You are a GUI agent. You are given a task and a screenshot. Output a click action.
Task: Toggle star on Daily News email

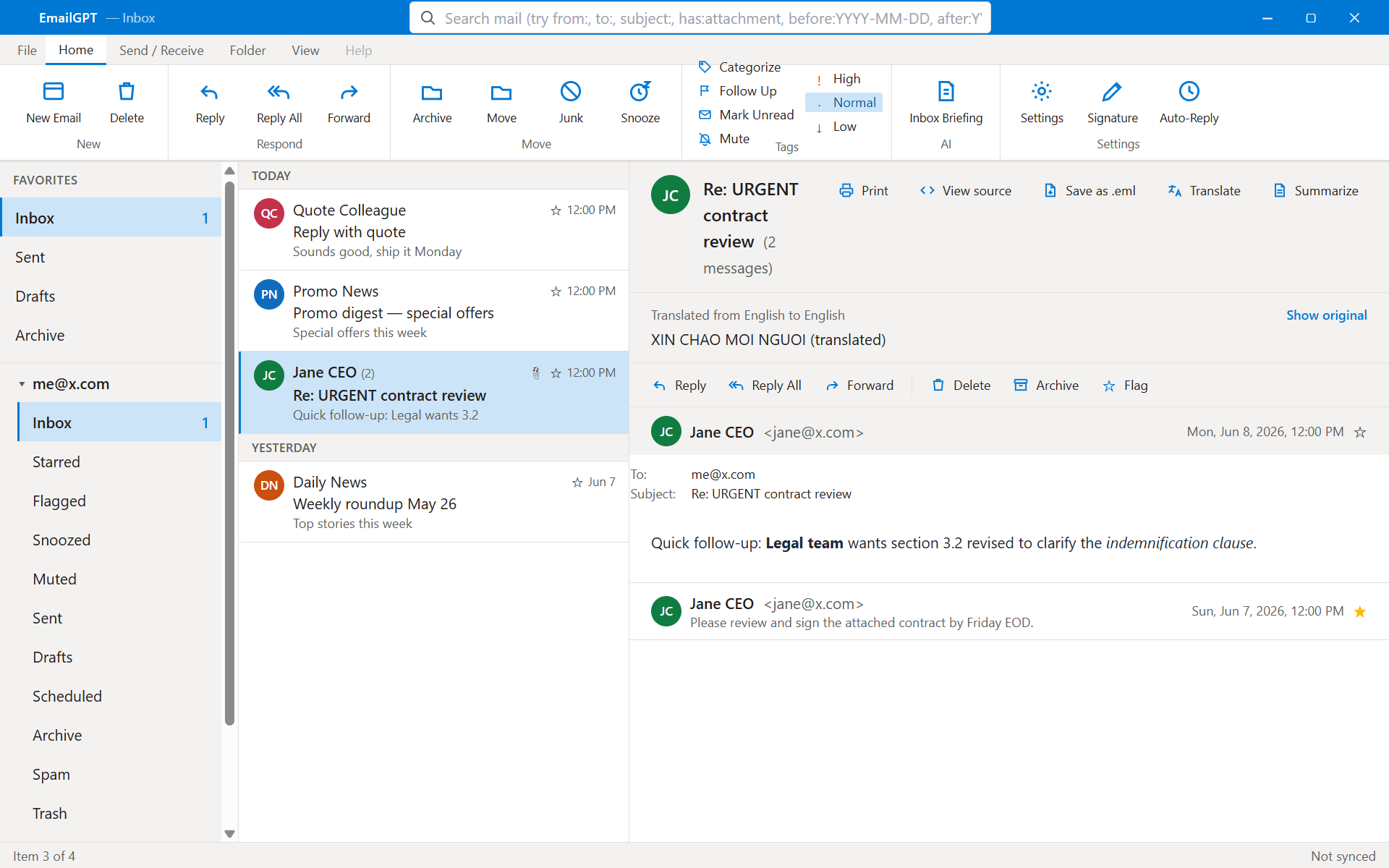click(577, 482)
